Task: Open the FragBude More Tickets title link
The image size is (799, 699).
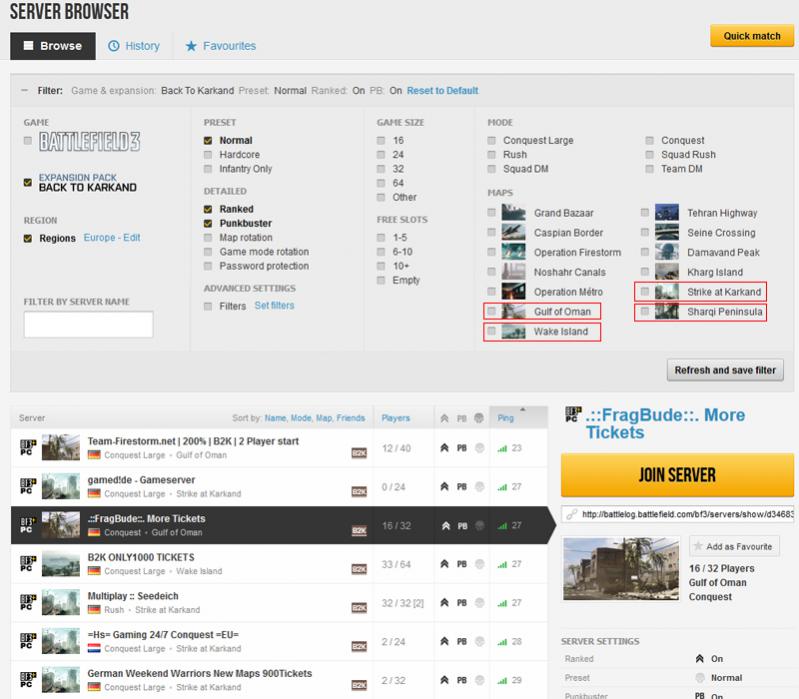Action: tap(665, 423)
